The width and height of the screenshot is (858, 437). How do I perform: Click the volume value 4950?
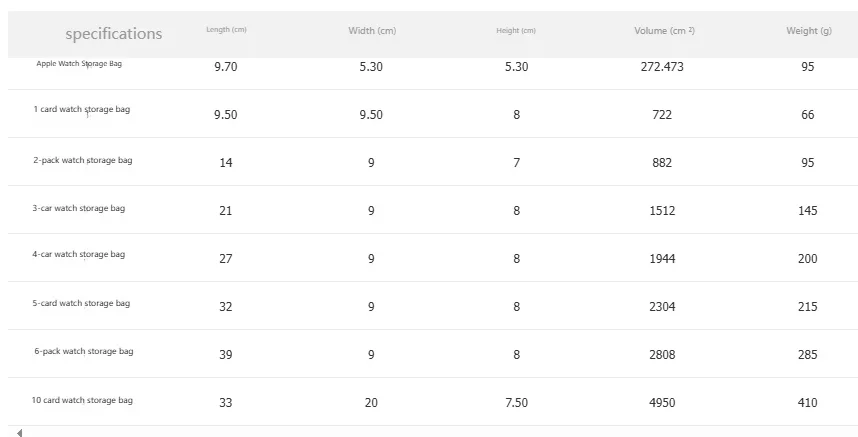pos(662,403)
